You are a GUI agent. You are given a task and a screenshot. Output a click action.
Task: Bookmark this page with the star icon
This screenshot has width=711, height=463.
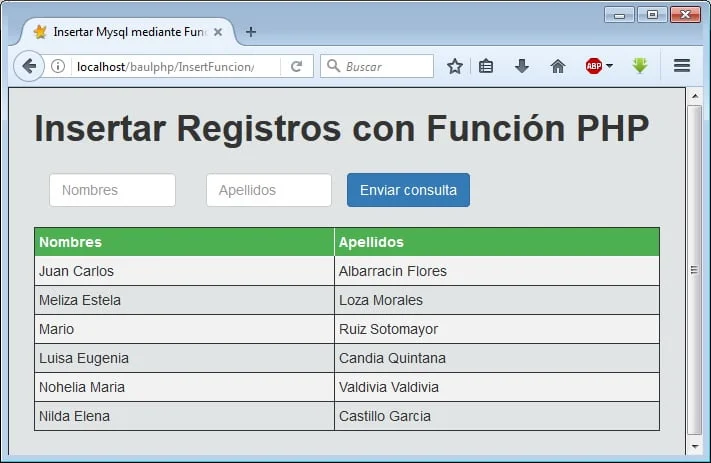pyautogui.click(x=454, y=67)
